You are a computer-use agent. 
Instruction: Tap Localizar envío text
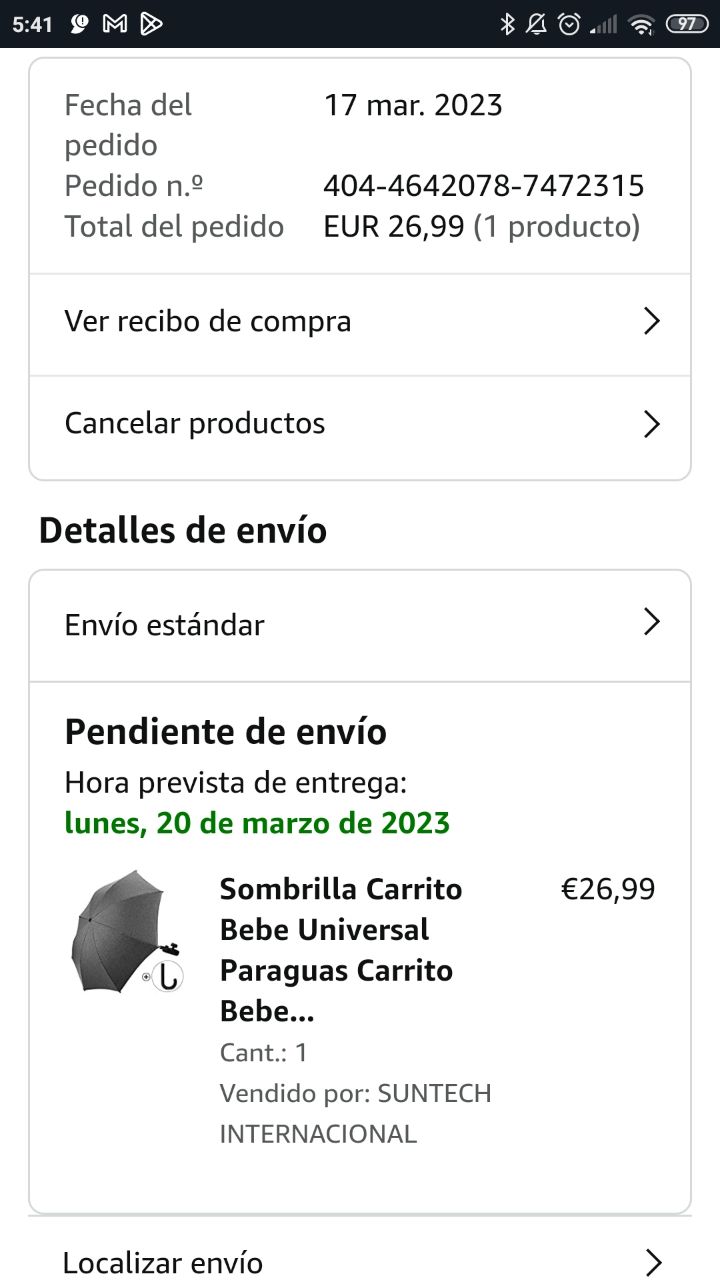[163, 1263]
